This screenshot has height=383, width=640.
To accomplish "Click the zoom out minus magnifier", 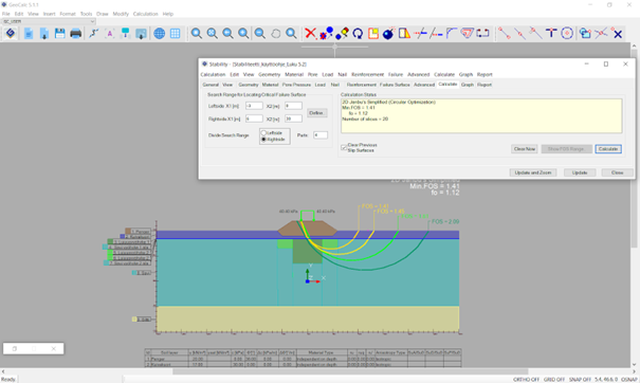I will [x=260, y=33].
